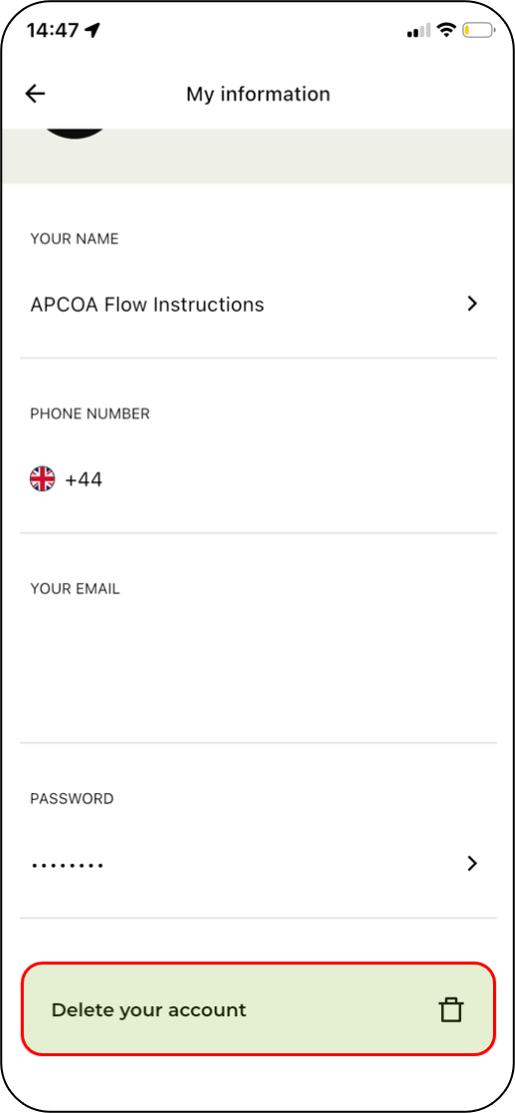The width and height of the screenshot is (515, 1113).
Task: Tap the YOUR NAME label
Action: [x=74, y=239]
